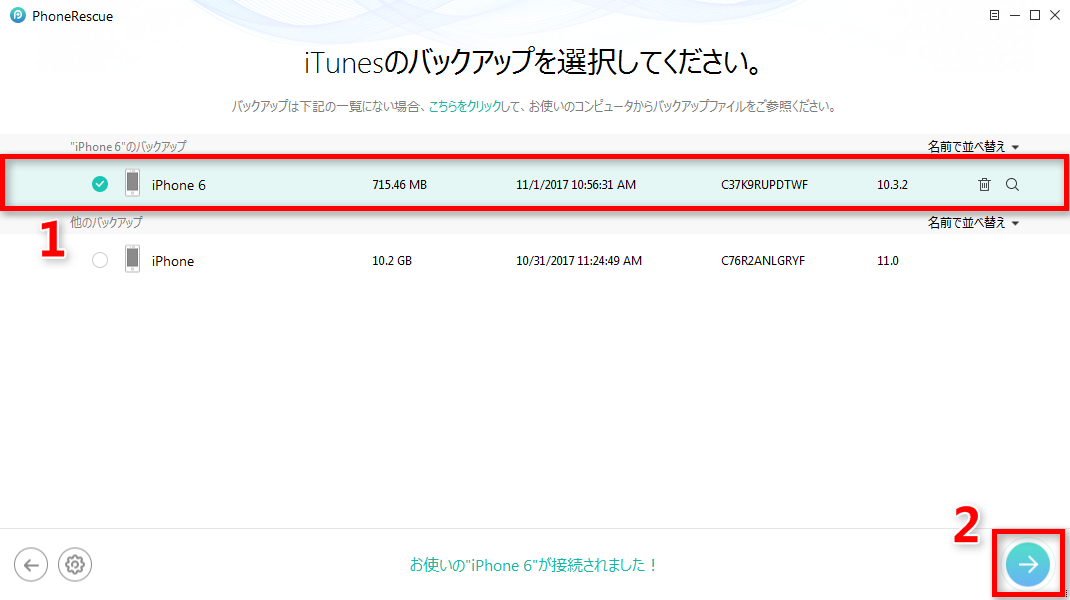The image size is (1070, 600).
Task: Click the こちらをクリック link
Action: pyautogui.click(x=465, y=106)
